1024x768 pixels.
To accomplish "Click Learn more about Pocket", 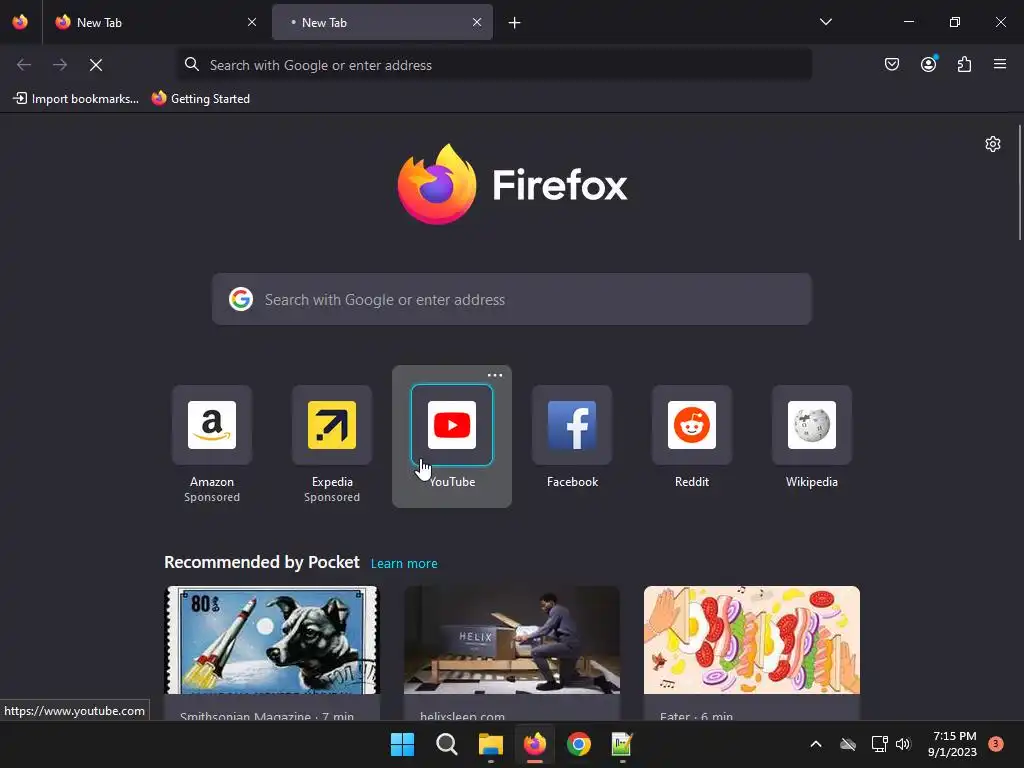I will click(404, 564).
